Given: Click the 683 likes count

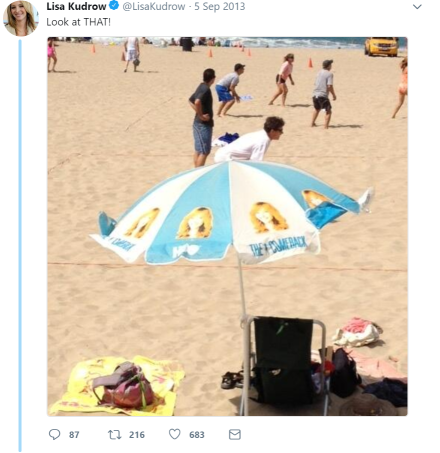Looking at the screenshot, I should click(197, 435).
